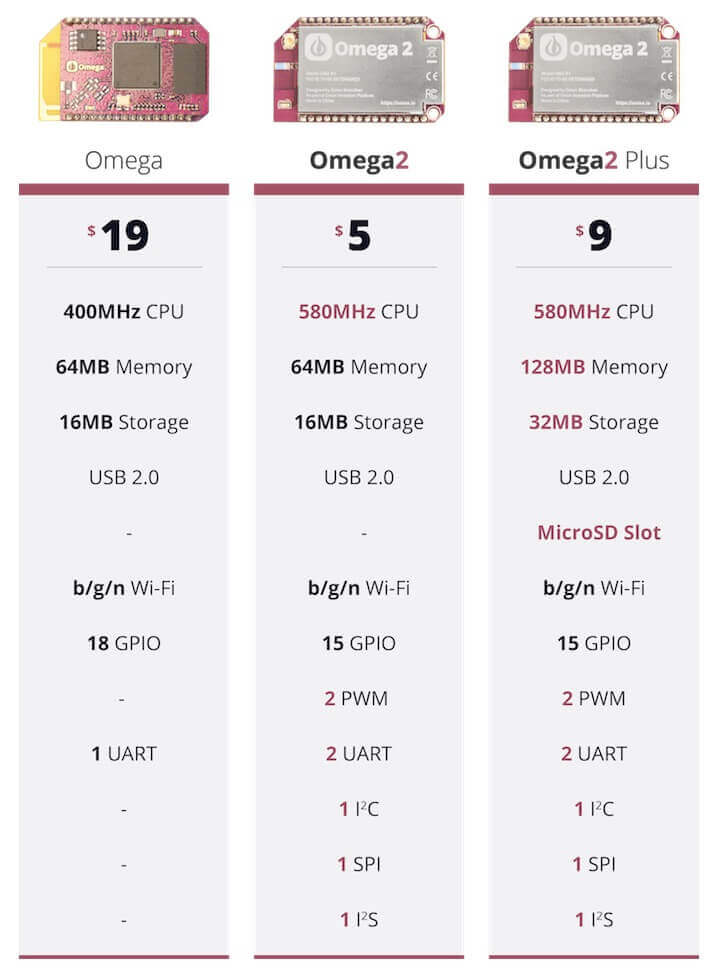The image size is (718, 977).
Task: Choose the Omega2 Plus column heading
Action: (x=594, y=161)
